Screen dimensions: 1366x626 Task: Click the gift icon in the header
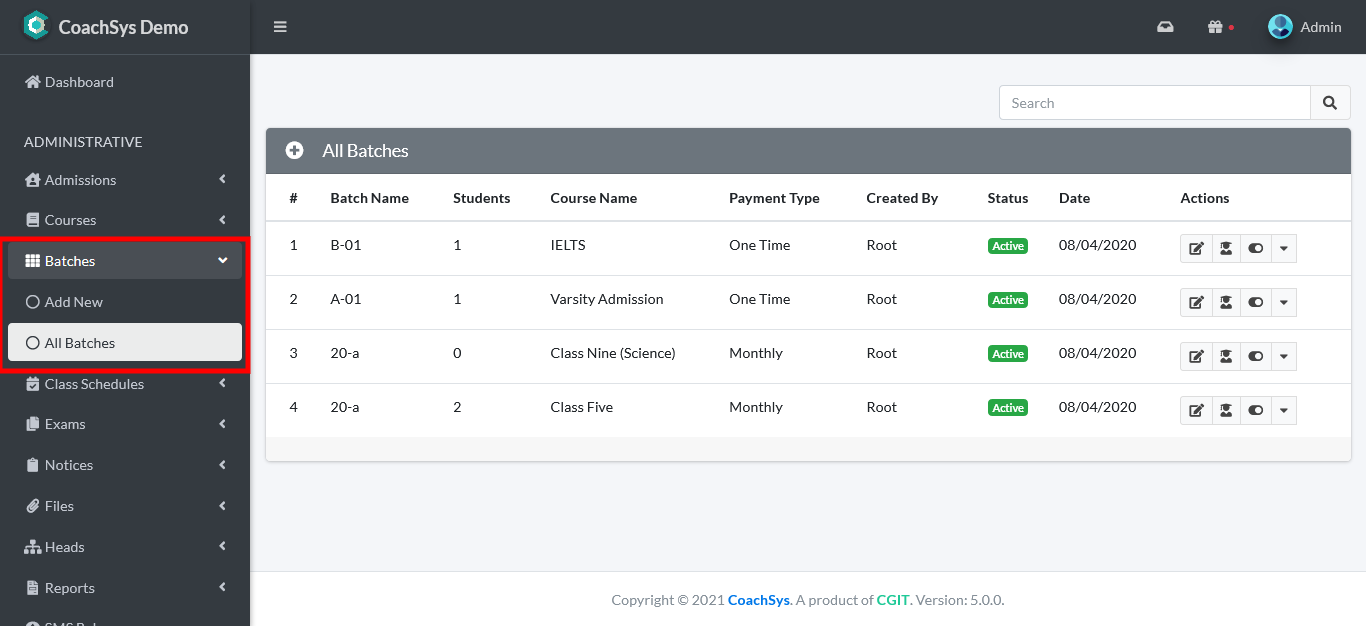[x=1215, y=27]
